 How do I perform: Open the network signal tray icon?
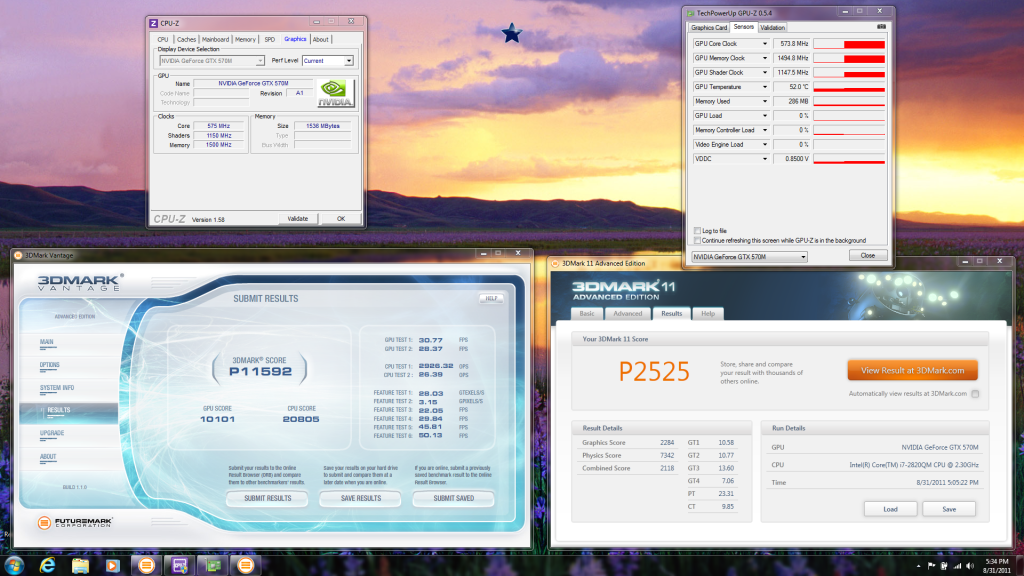[957, 566]
